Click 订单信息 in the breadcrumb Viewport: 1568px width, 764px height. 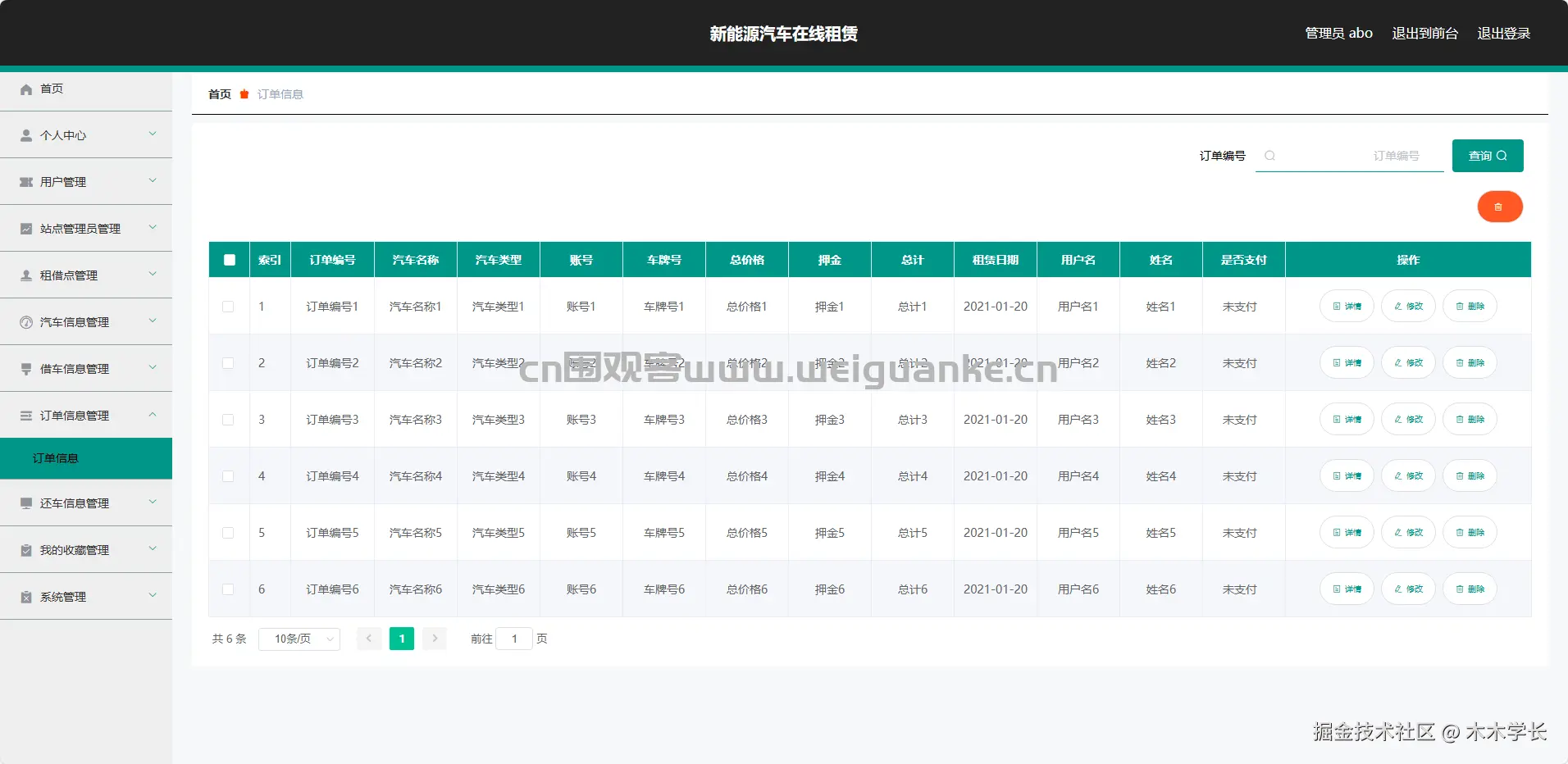[280, 94]
